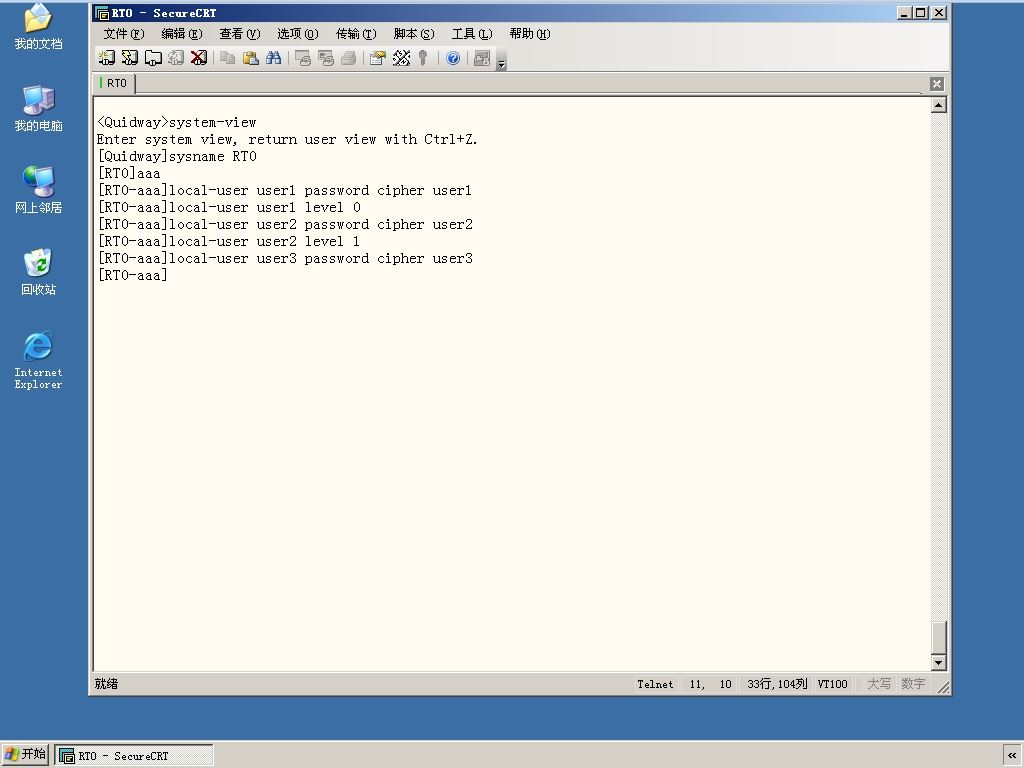This screenshot has height=768, width=1024.
Task: Click the Disconnect red X icon
Action: point(199,58)
